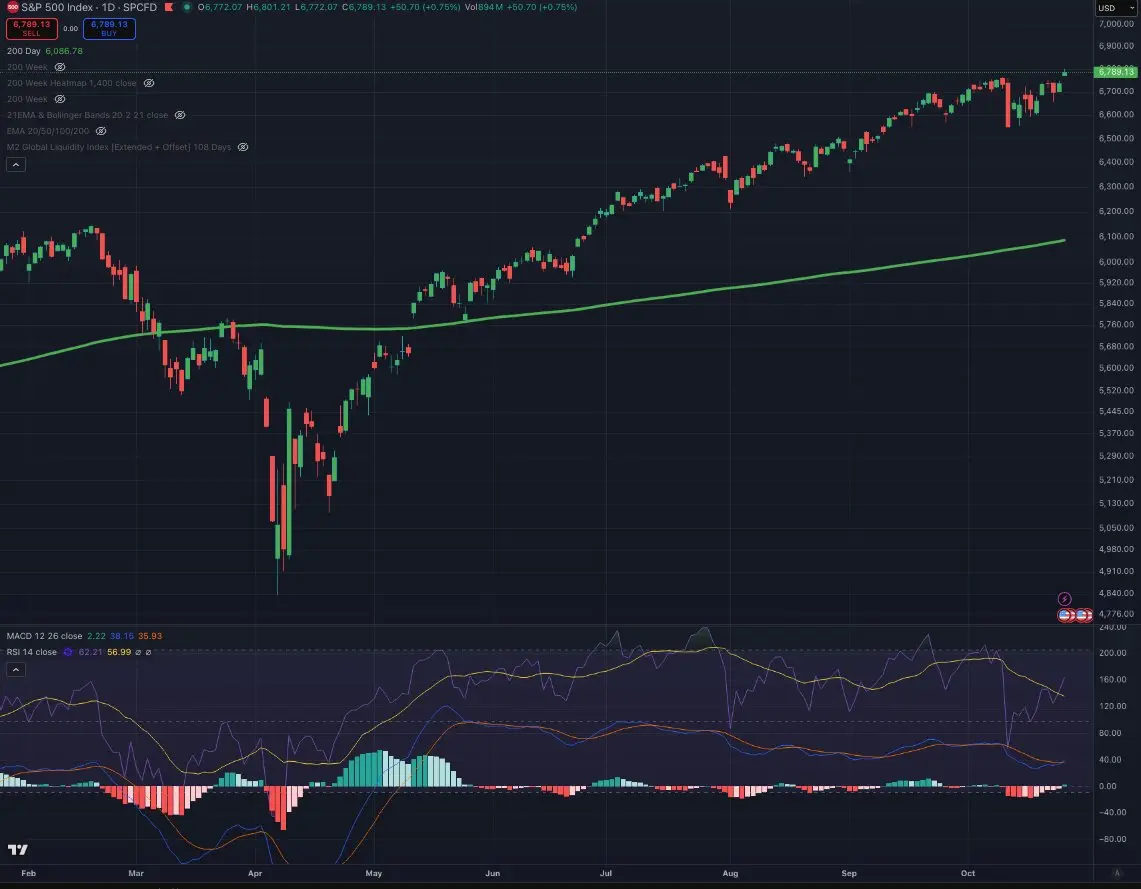1141x889 pixels.
Task: Click the S&P 500 symbol logo icon
Action: pos(12,7)
